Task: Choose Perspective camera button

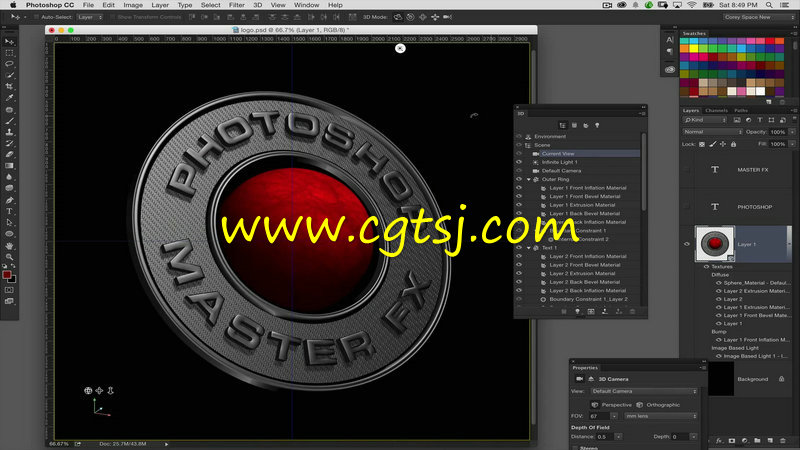Action: coord(612,405)
